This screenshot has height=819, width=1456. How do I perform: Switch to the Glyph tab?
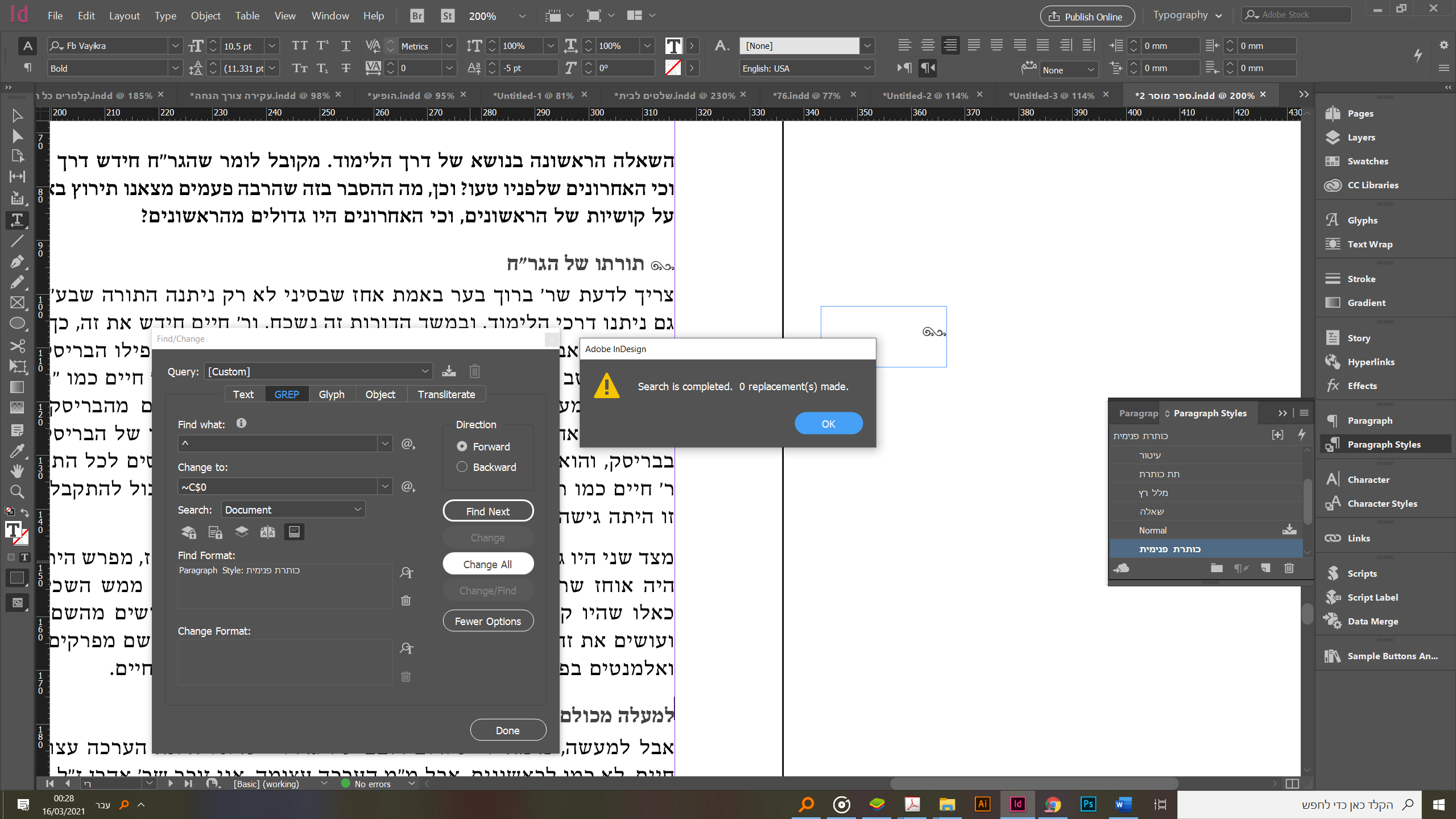(x=331, y=394)
